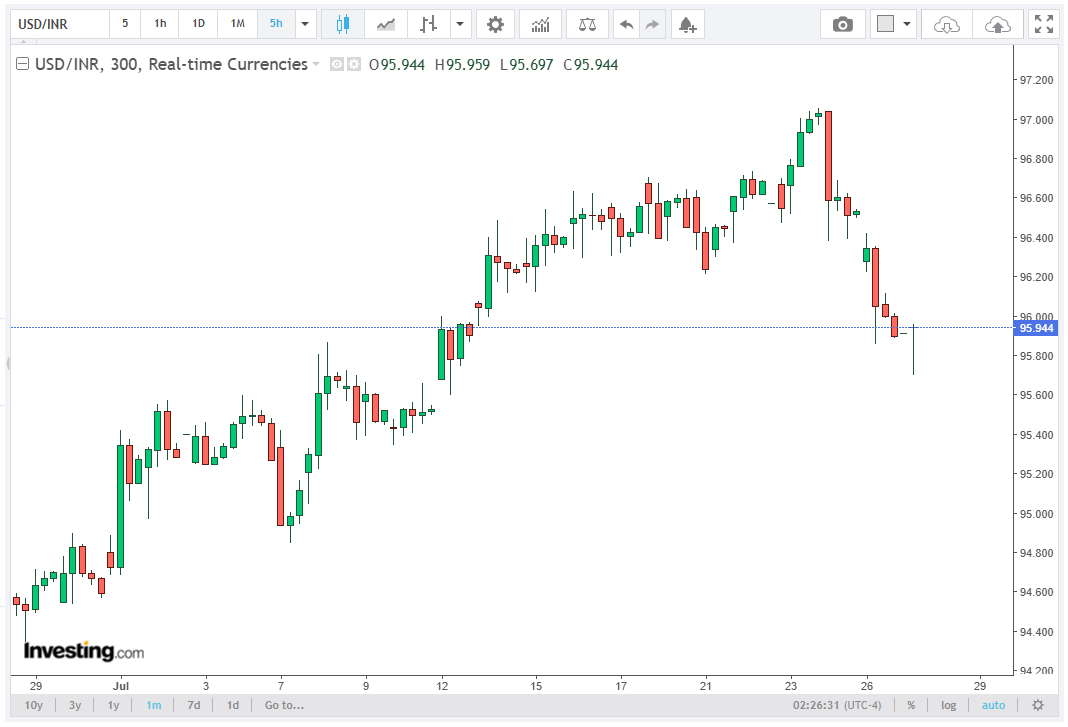Screen dimensions: 1068x727
Task: Switch to area chart style icon
Action: click(386, 25)
